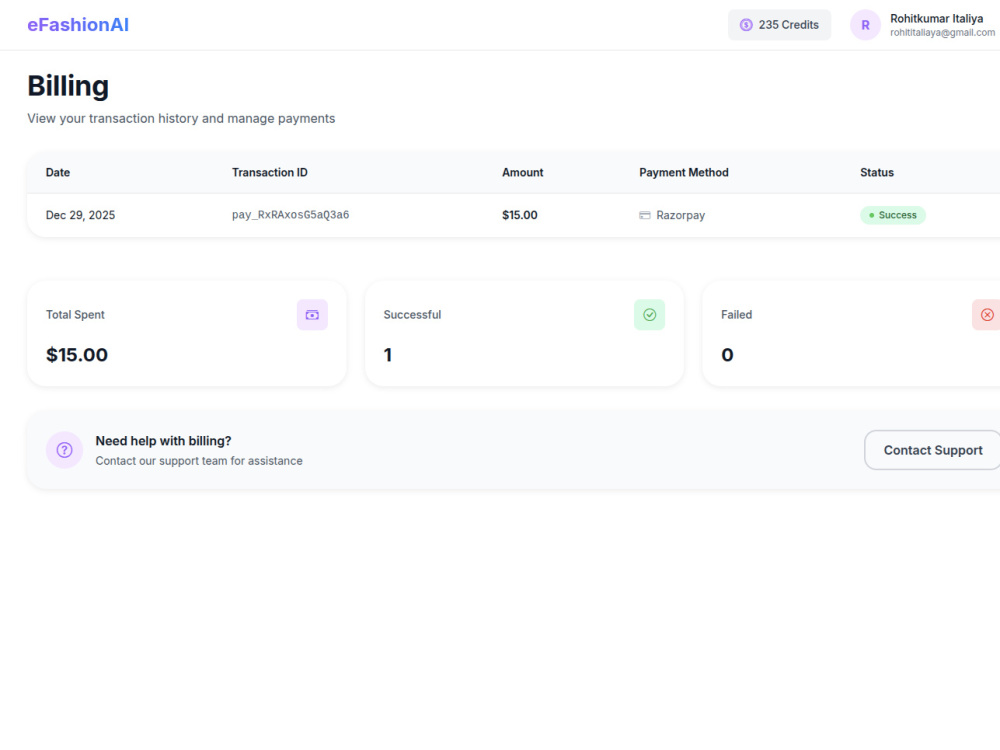Click the Amount column header

click(522, 172)
